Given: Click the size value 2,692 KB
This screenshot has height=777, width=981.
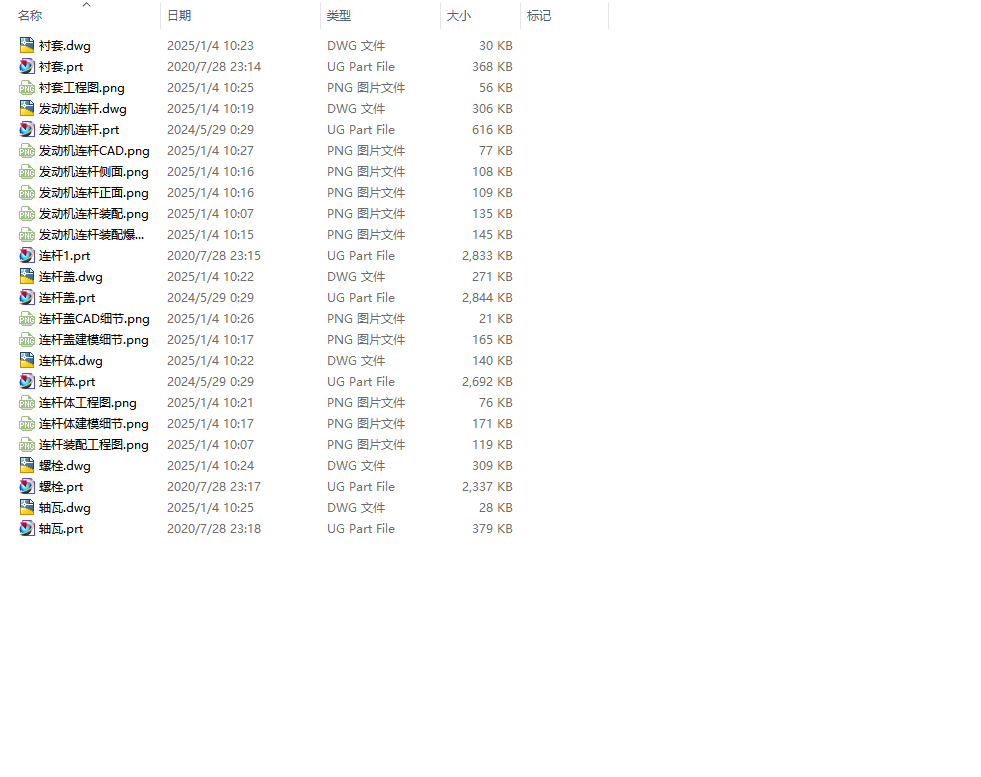Looking at the screenshot, I should coord(487,382).
